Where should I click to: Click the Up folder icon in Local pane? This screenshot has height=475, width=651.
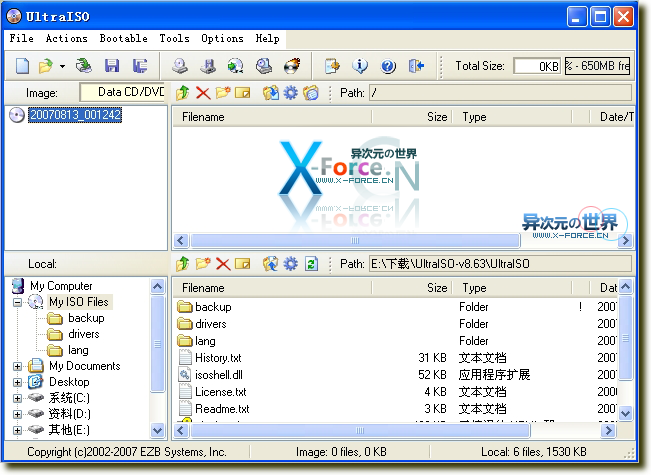click(183, 264)
